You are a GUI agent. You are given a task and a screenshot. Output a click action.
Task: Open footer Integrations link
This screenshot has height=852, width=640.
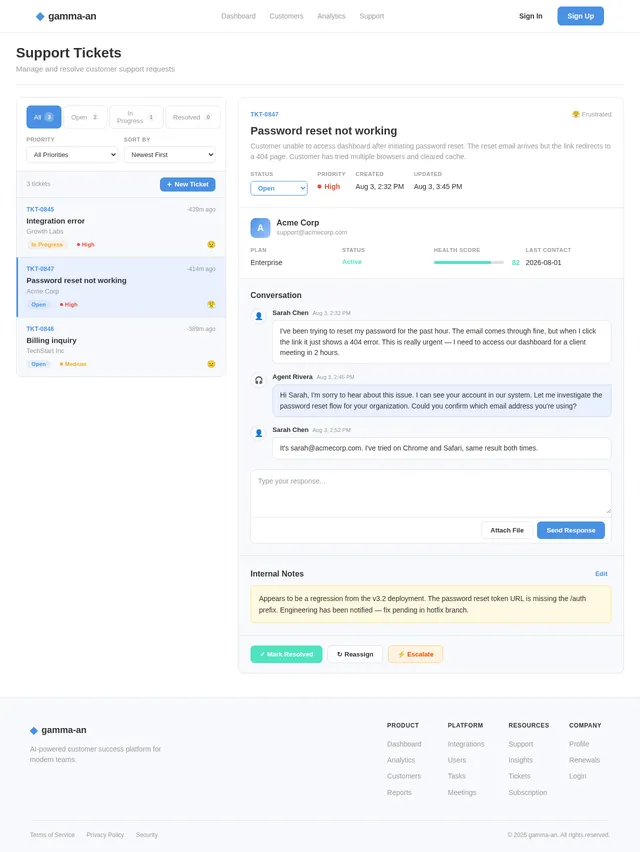click(466, 744)
